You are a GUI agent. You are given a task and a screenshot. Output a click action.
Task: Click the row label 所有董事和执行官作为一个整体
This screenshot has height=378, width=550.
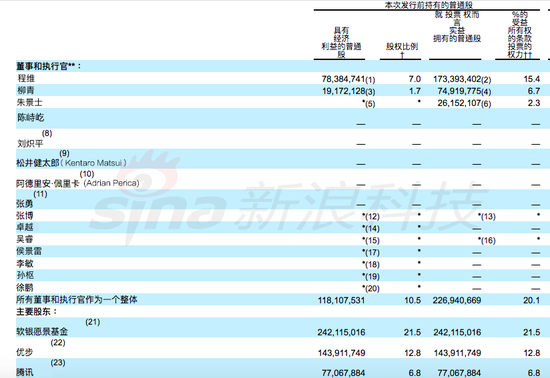click(77, 299)
